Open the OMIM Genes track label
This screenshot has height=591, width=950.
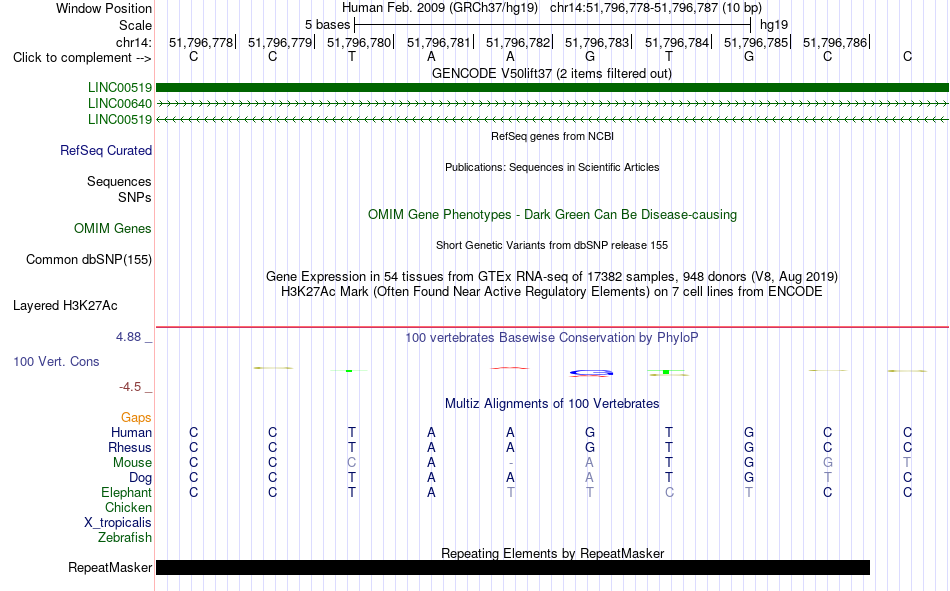click(112, 229)
